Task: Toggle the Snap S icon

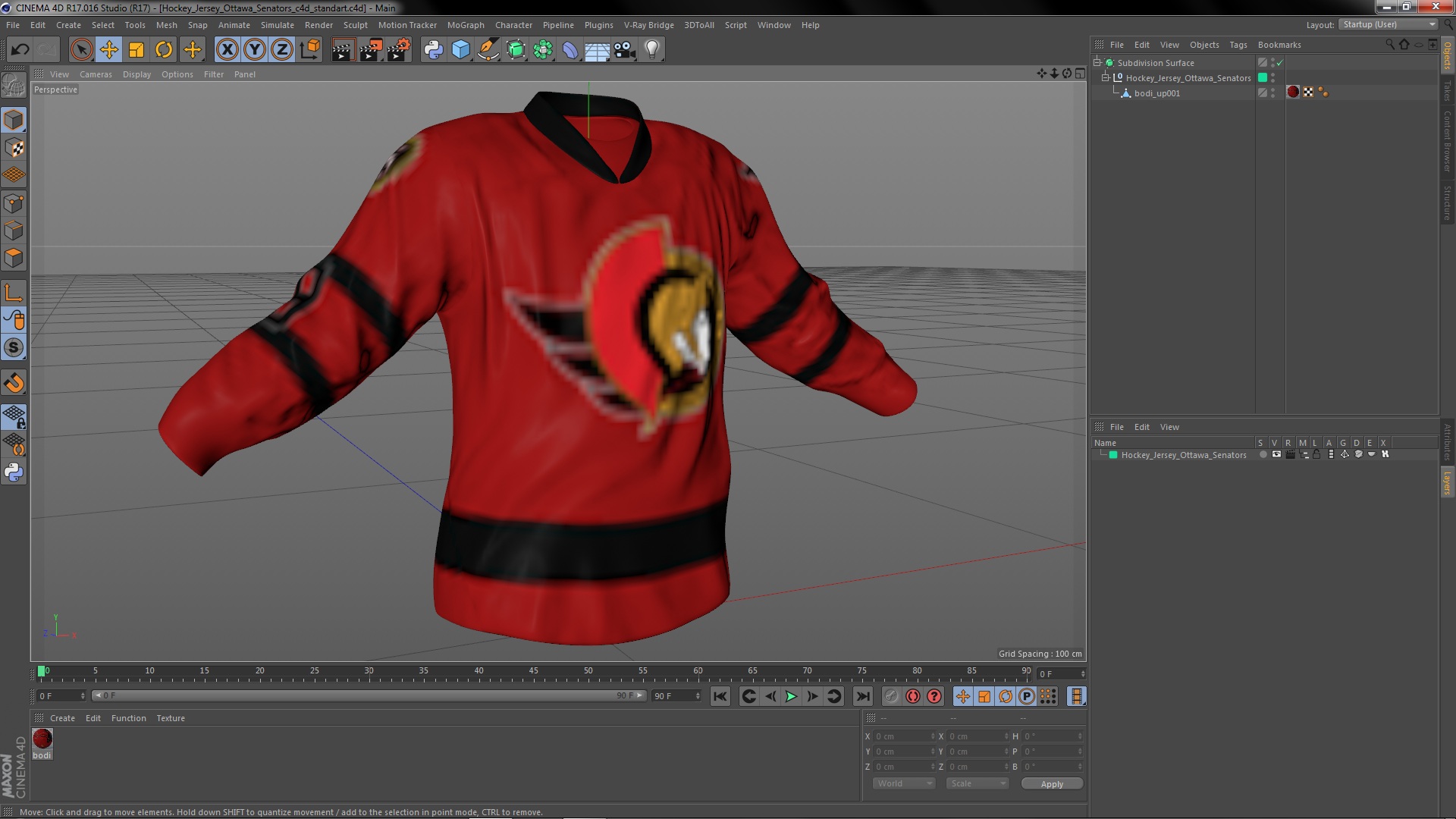Action: click(x=14, y=347)
